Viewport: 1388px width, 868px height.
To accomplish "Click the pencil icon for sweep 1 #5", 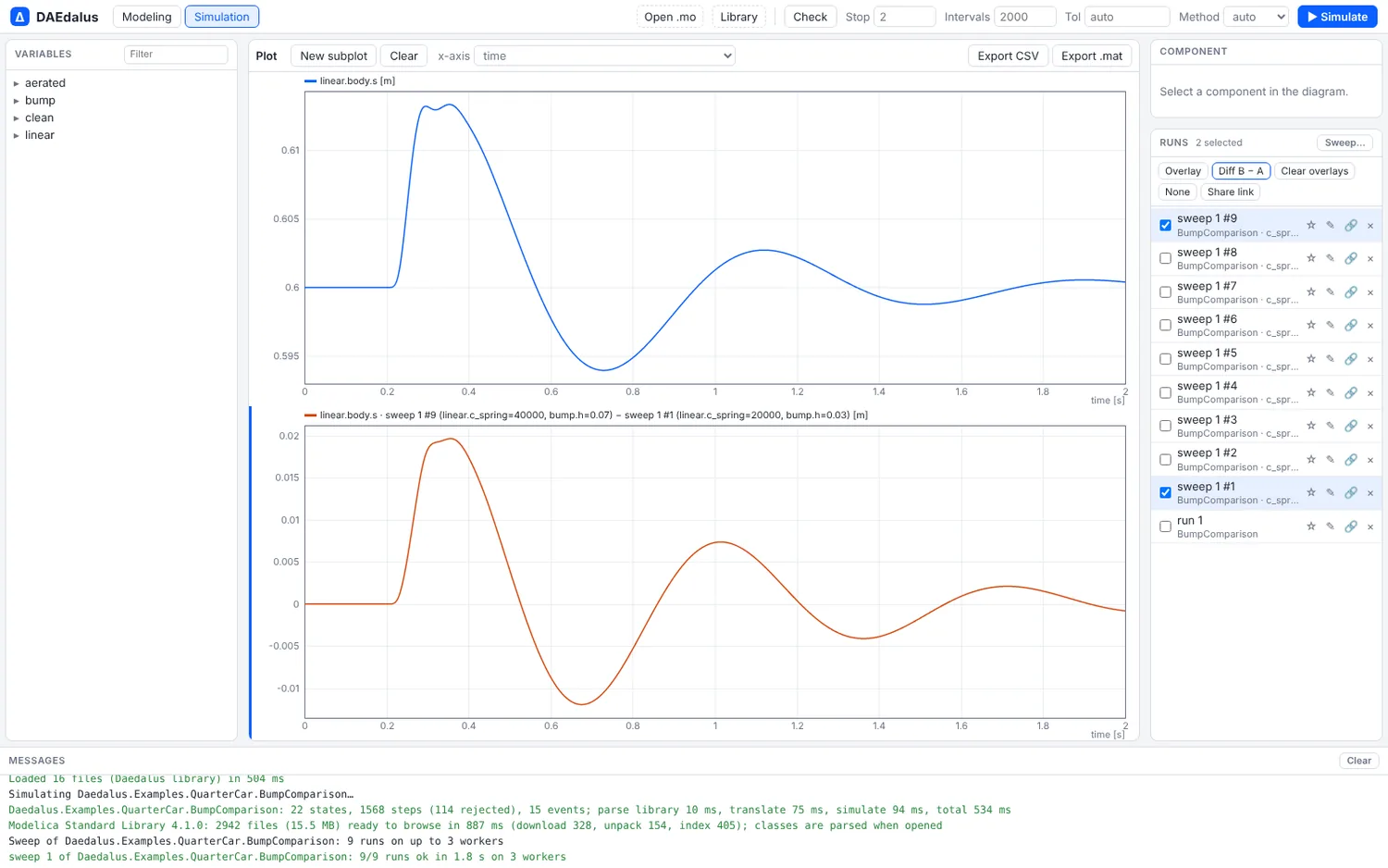I will (1331, 359).
